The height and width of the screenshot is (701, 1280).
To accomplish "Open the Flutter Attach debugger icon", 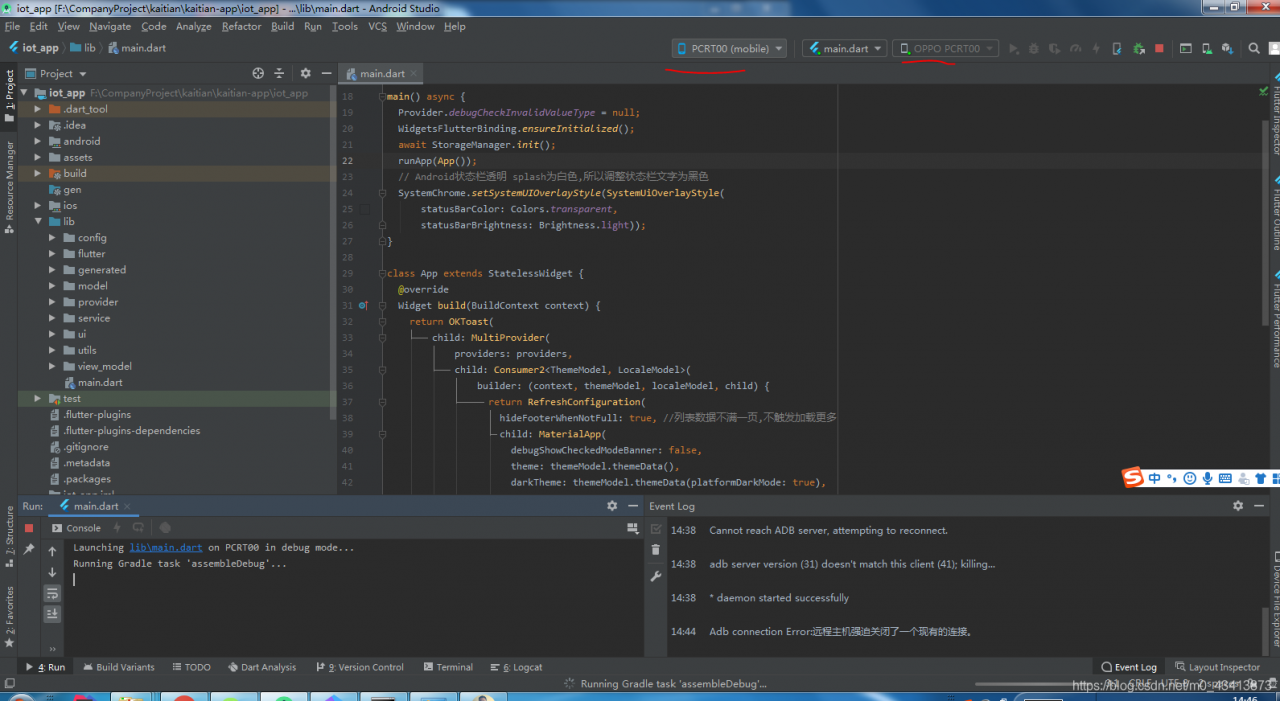I will (x=1117, y=48).
